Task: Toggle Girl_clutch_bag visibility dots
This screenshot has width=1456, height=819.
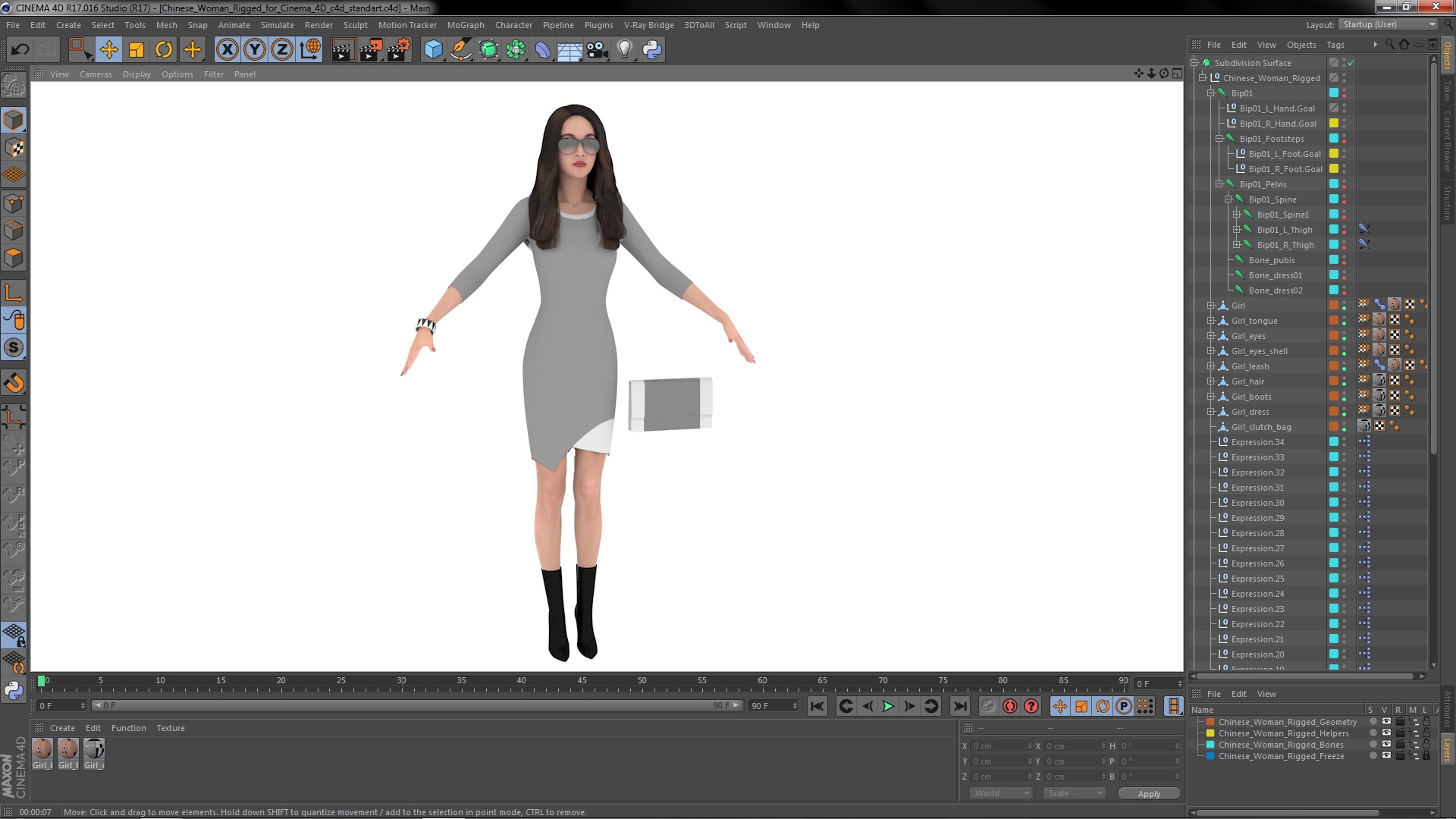Action: click(1344, 427)
